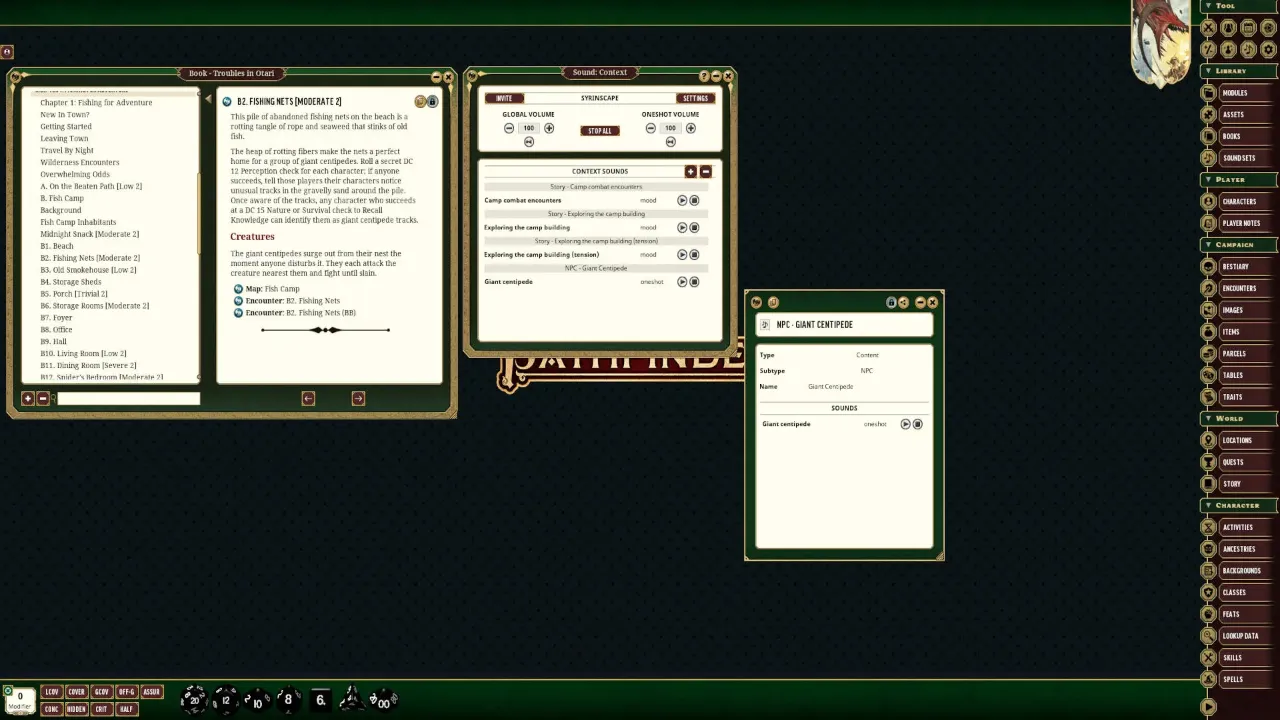Go to the next book page arrow

pos(358,399)
